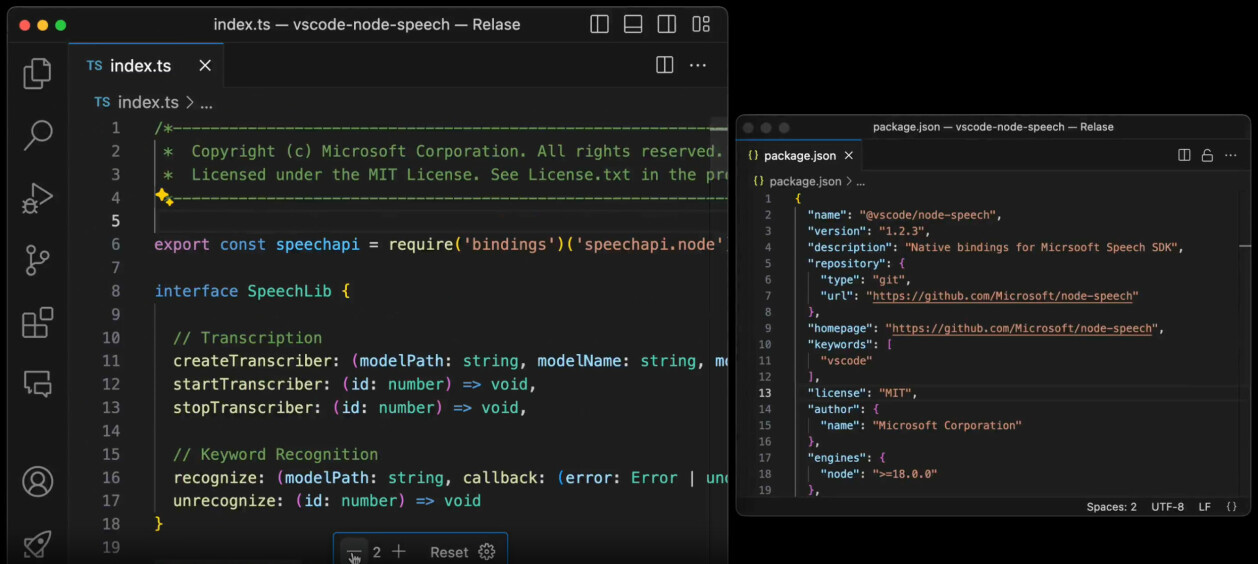Click the JSON language mode braces icon
This screenshot has height=564, width=1258.
pyautogui.click(x=1231, y=507)
